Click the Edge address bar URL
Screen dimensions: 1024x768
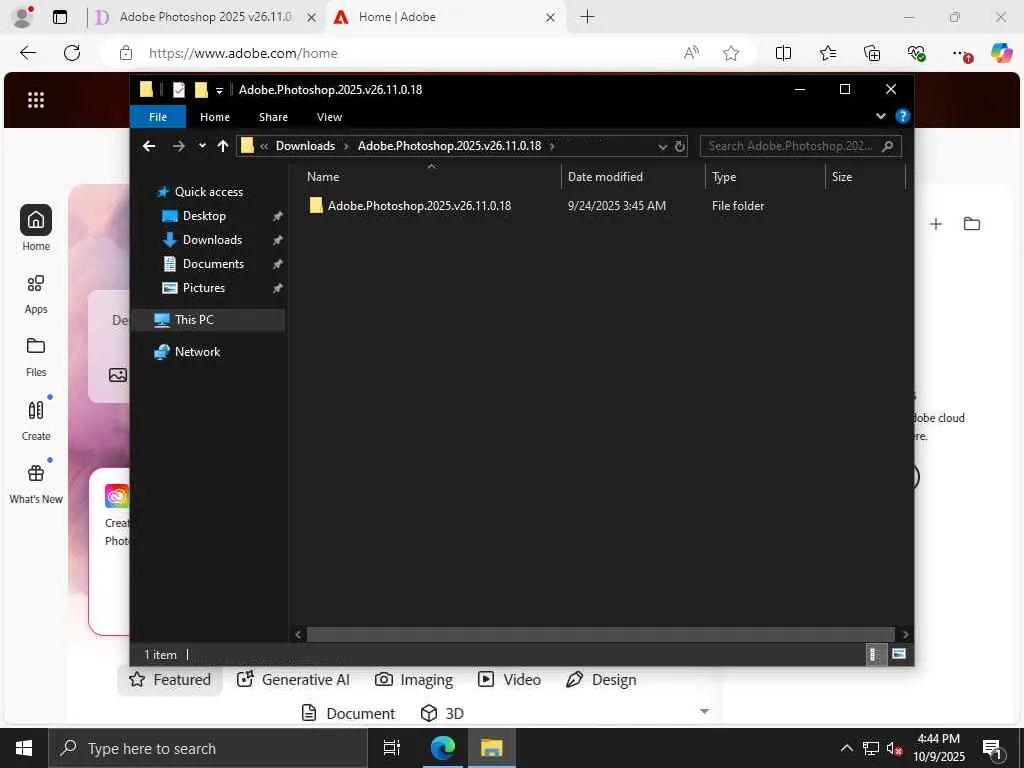243,53
